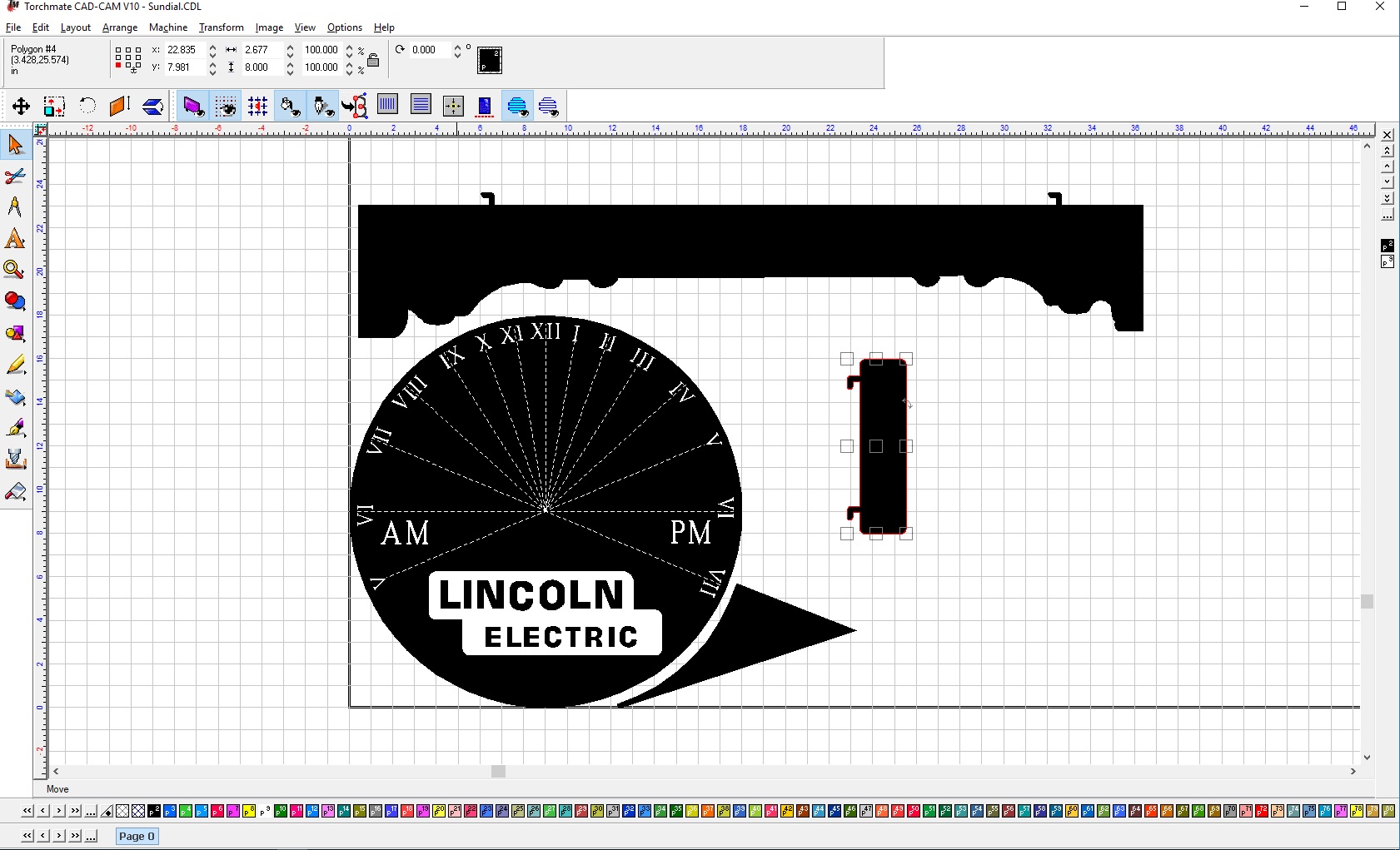Viewport: 1400px width, 850px height.
Task: Click the stepper arrows beside the x value
Action: tap(213, 50)
